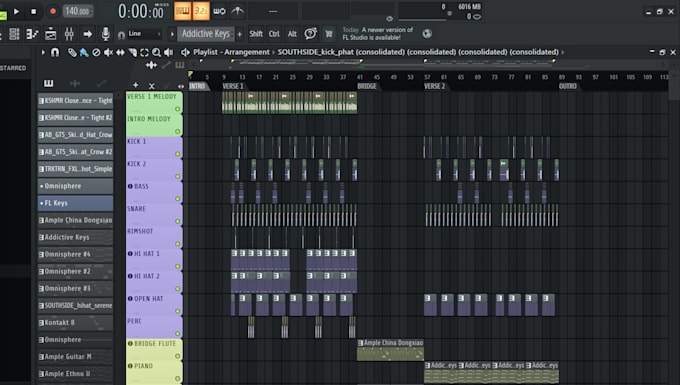Screen dimensions: 680x385
Task: Select Omnisphere #4 in picker list
Action: tap(75, 254)
